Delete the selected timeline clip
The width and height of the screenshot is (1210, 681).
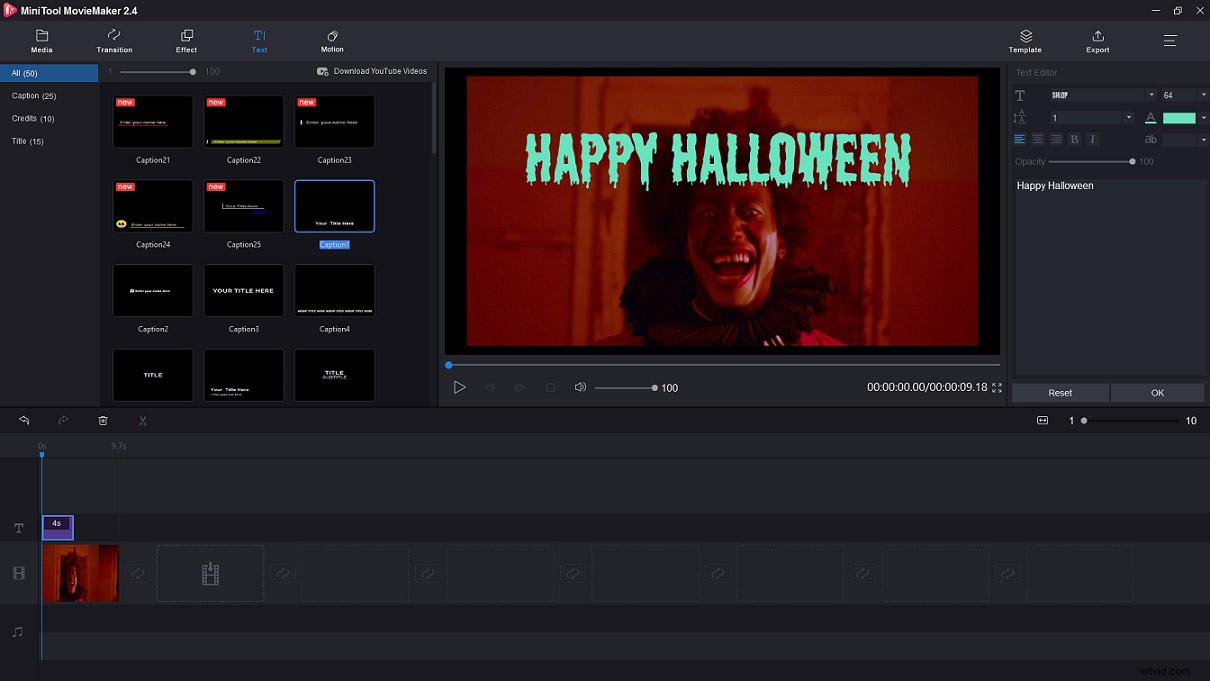103,420
